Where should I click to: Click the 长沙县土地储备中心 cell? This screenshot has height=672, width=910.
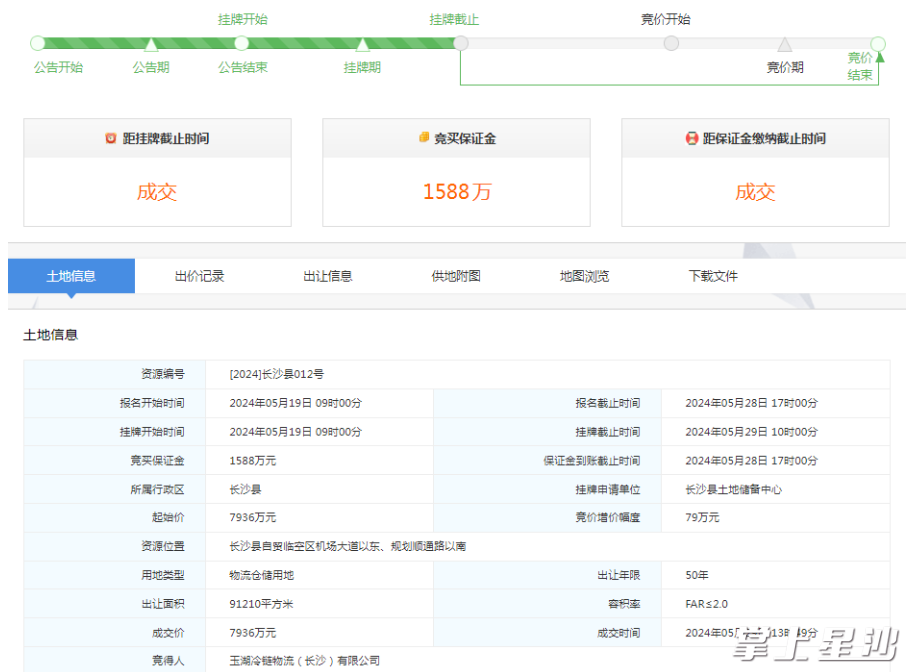pyautogui.click(x=734, y=490)
